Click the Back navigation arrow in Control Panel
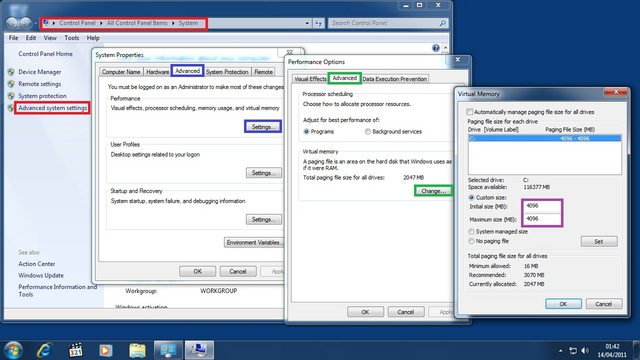640x360 pixels. click(x=12, y=23)
